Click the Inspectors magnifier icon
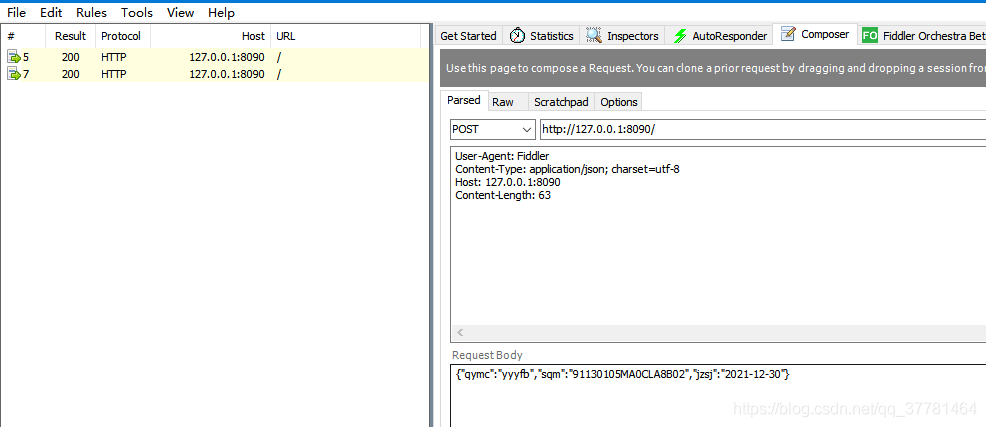 coord(594,36)
